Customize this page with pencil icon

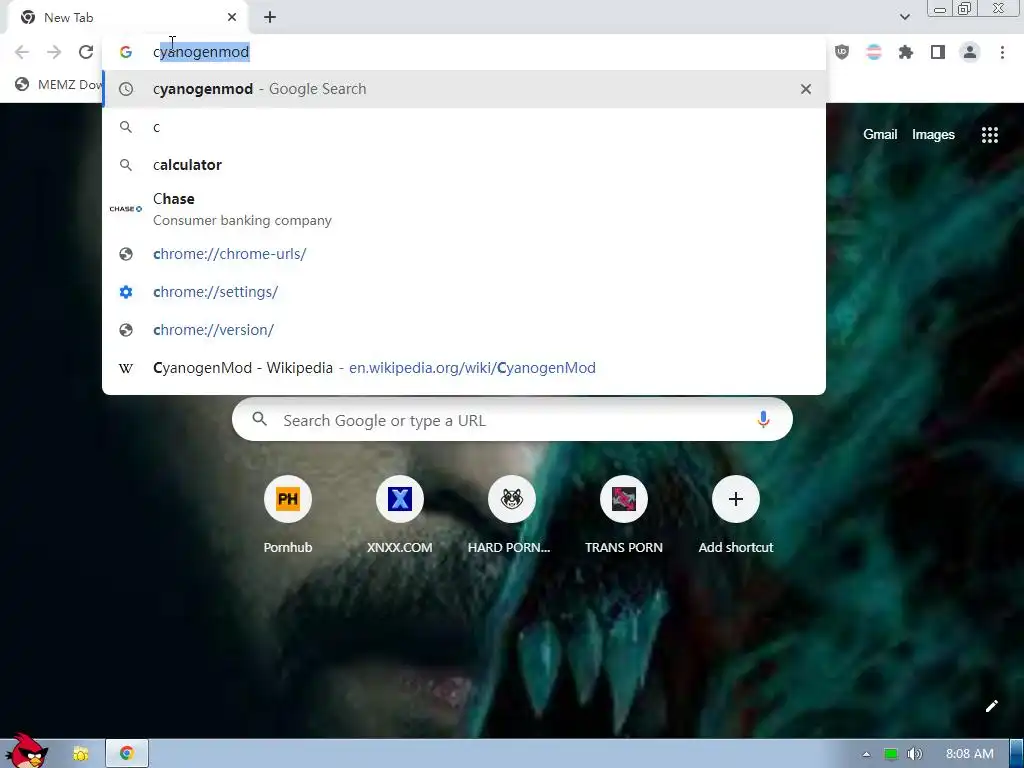991,705
